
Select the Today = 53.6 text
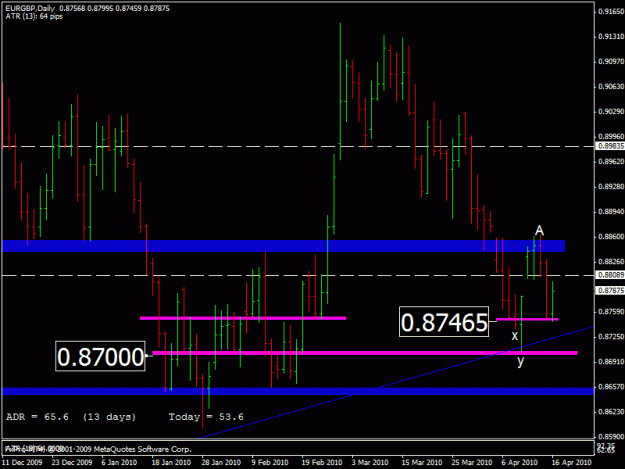206,417
